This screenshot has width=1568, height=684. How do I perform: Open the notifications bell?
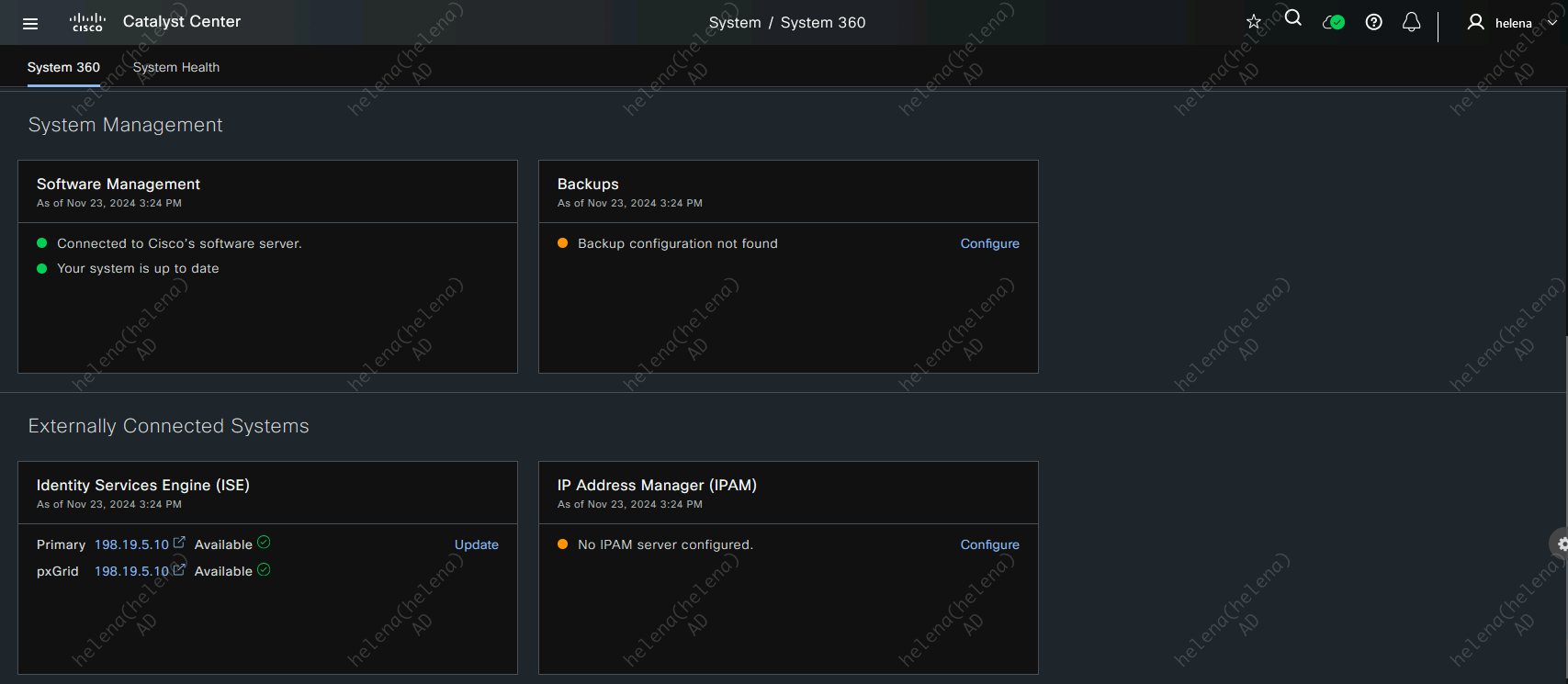[1412, 22]
